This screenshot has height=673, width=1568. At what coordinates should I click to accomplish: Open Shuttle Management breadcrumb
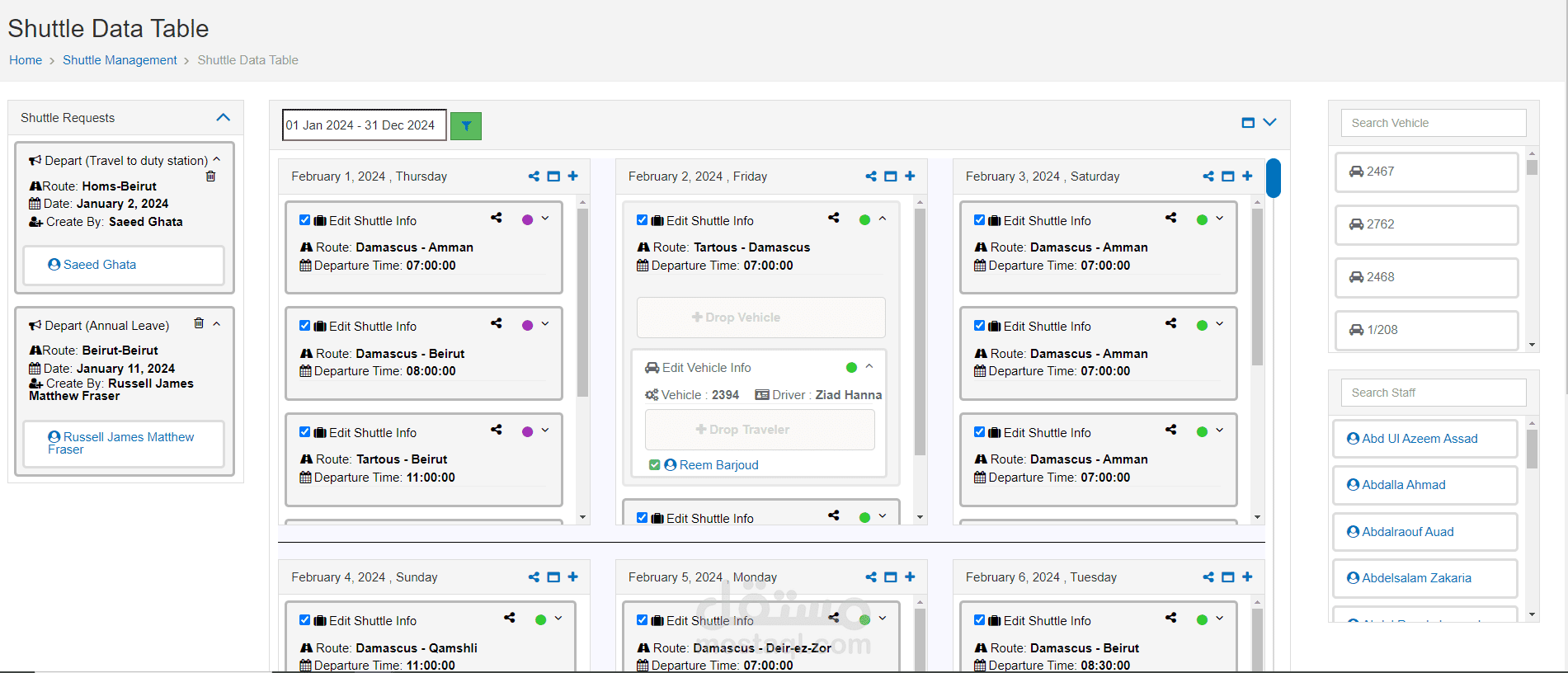(120, 60)
